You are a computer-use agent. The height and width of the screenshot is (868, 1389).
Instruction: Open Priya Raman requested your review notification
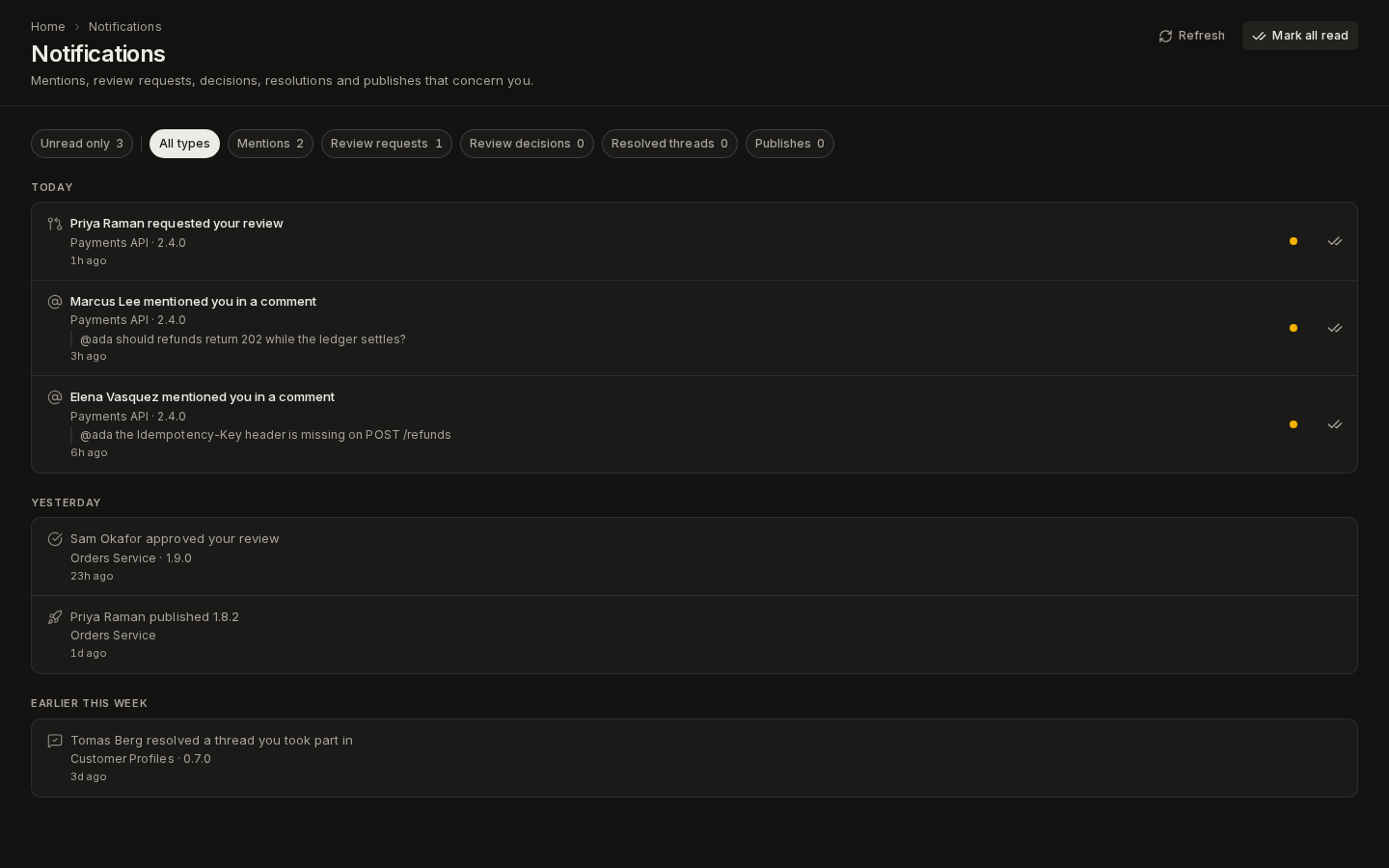pyautogui.click(x=694, y=241)
